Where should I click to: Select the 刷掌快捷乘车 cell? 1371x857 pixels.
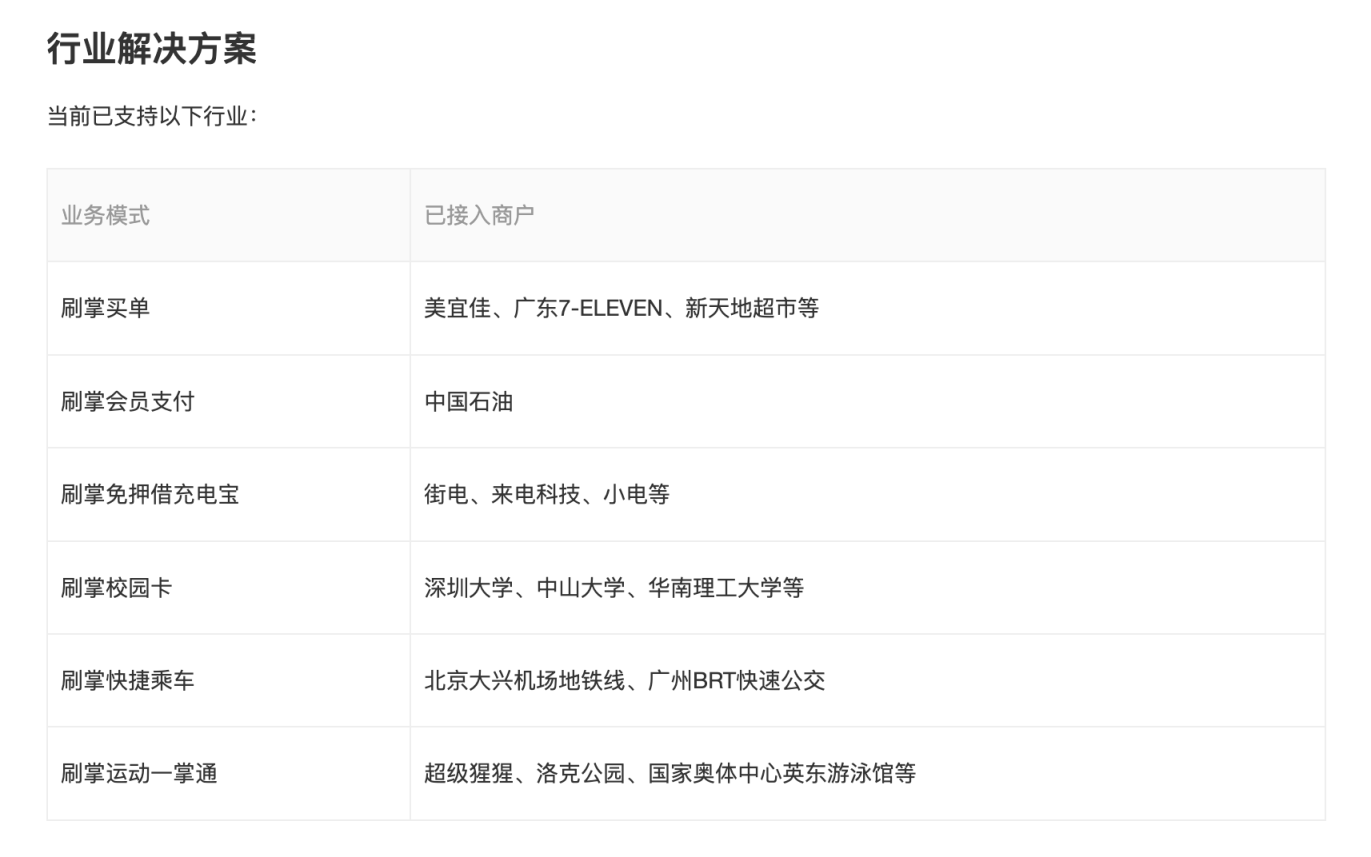coord(127,680)
